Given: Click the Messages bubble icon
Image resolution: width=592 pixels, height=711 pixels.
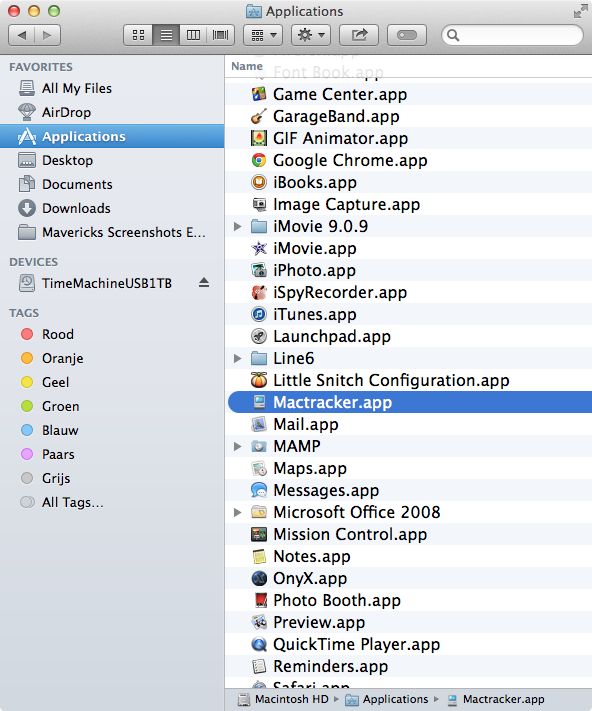Looking at the screenshot, I should pyautogui.click(x=259, y=490).
